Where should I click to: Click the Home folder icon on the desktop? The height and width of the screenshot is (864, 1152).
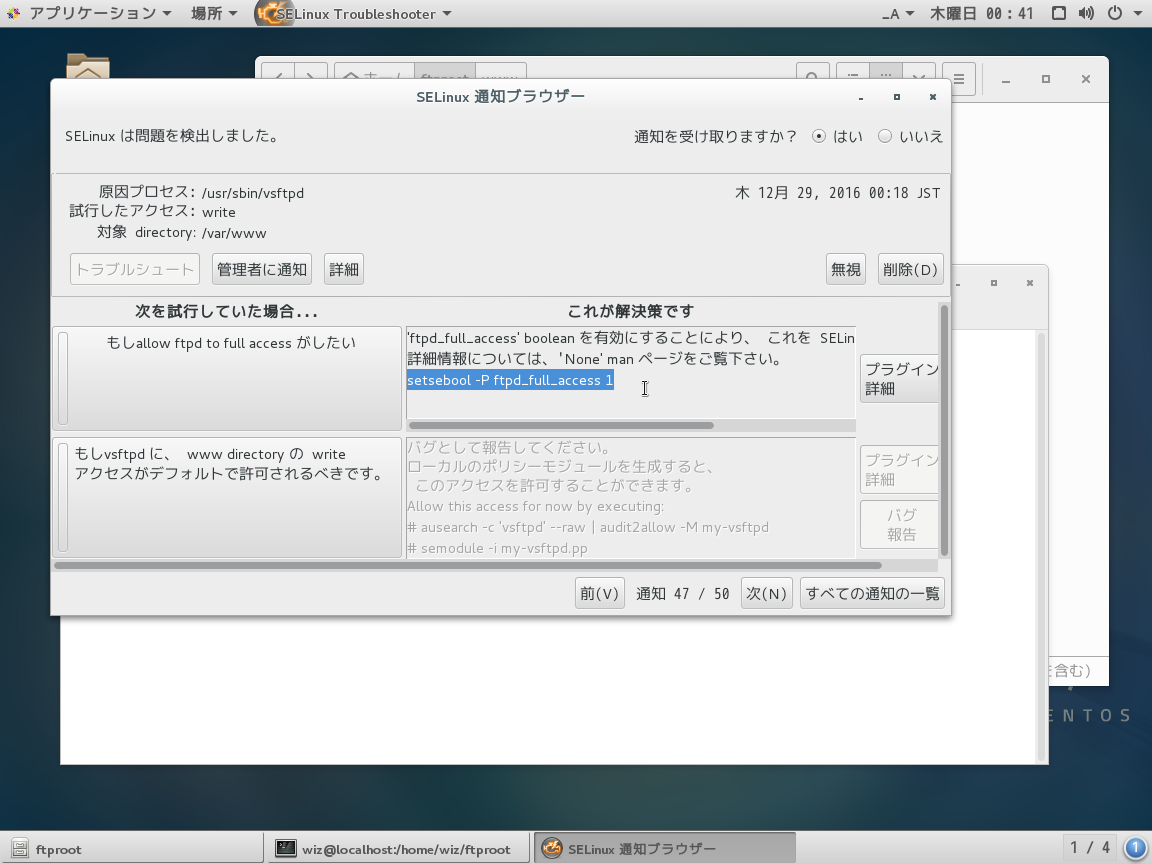87,67
